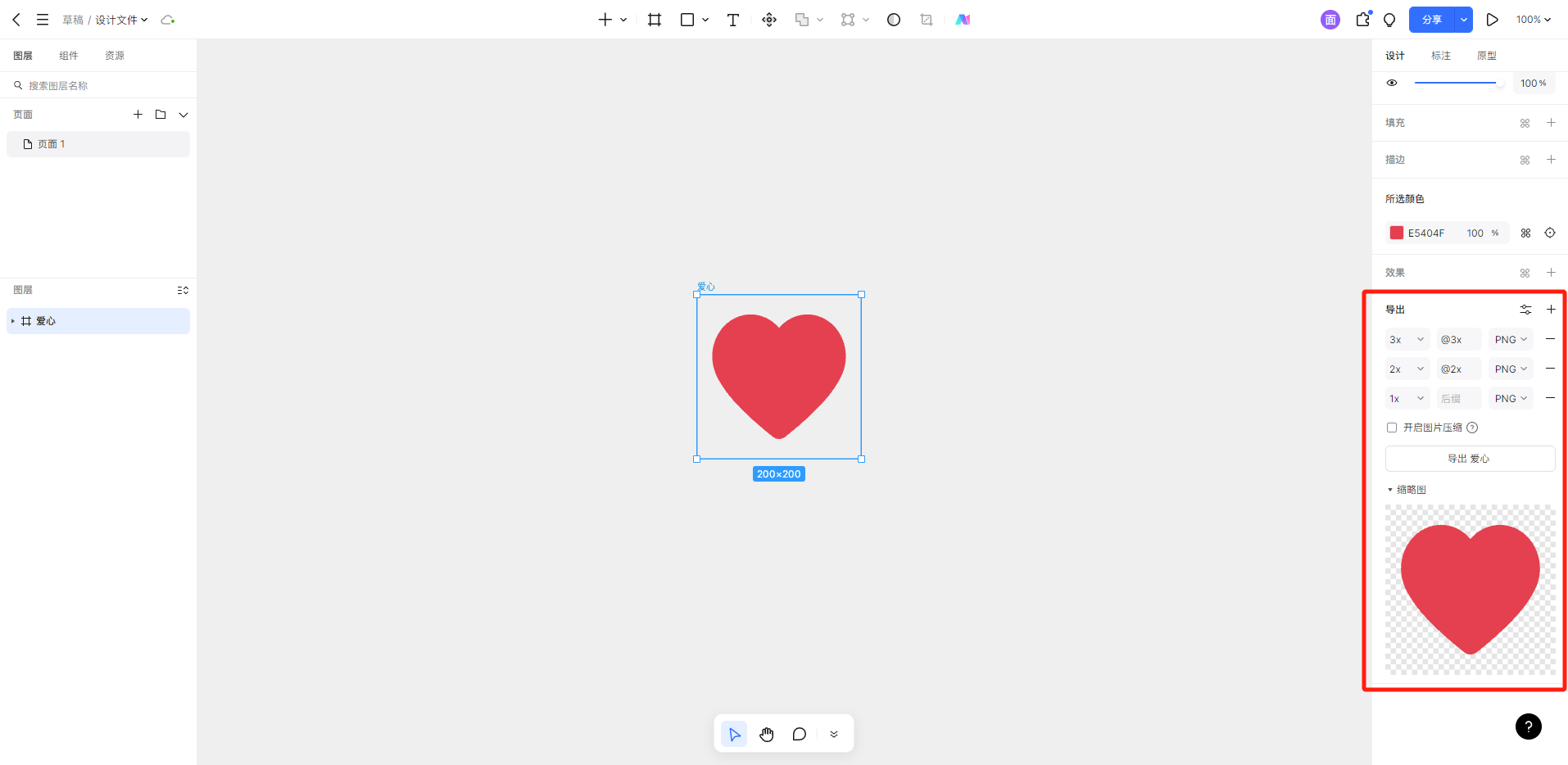Open the help question mark button
Image resolution: width=1568 pixels, height=765 pixels.
point(1528,727)
